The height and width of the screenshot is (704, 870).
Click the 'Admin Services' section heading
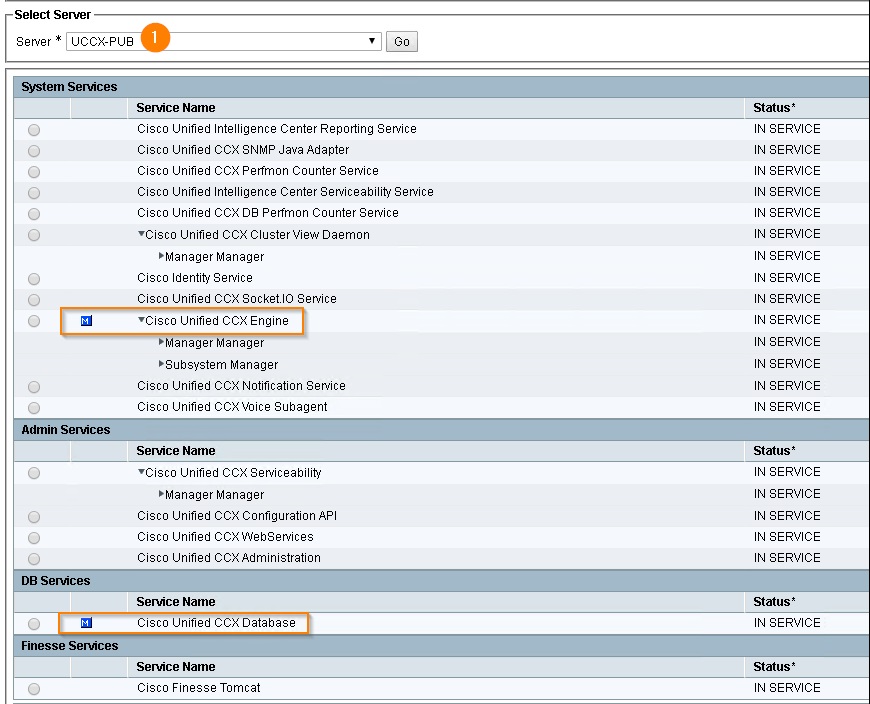pyautogui.click(x=65, y=430)
